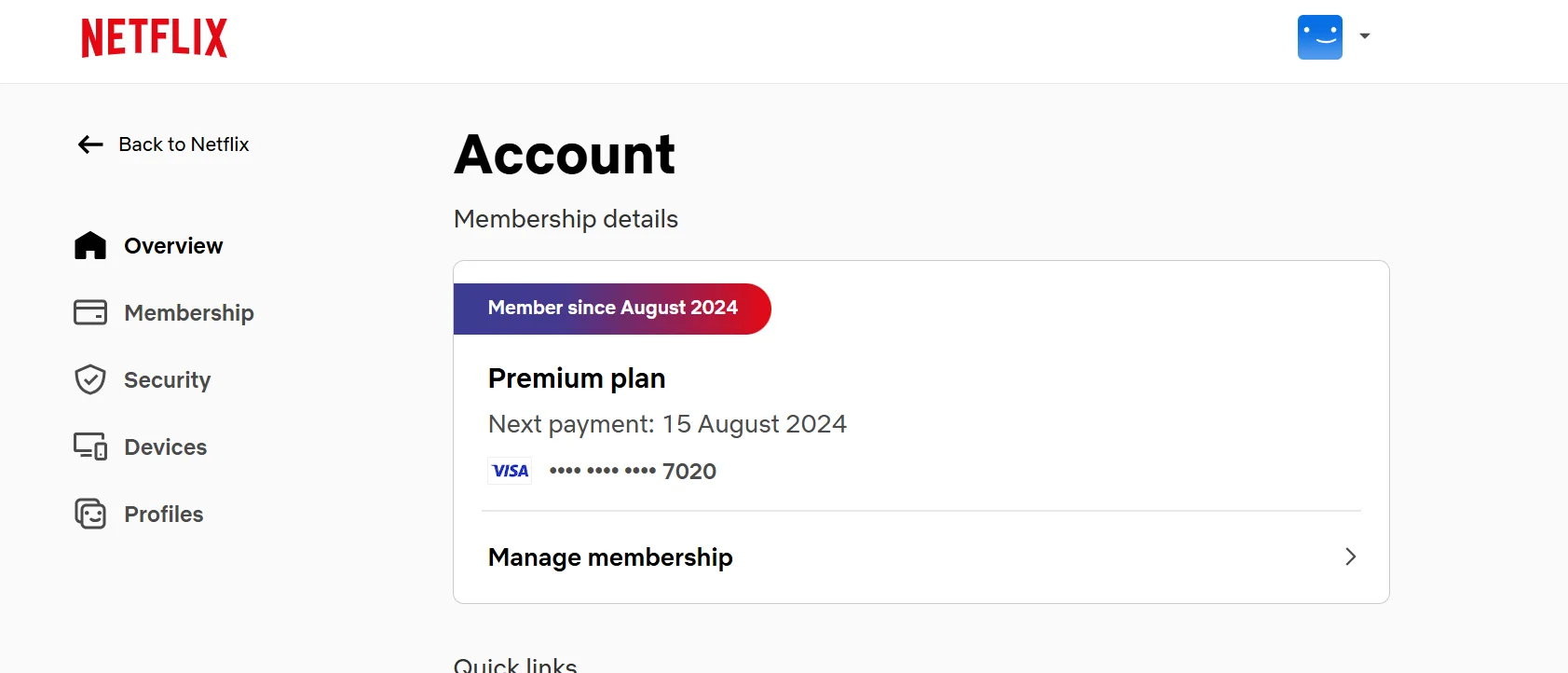
Task: Click the Security shield icon
Action: pos(90,379)
